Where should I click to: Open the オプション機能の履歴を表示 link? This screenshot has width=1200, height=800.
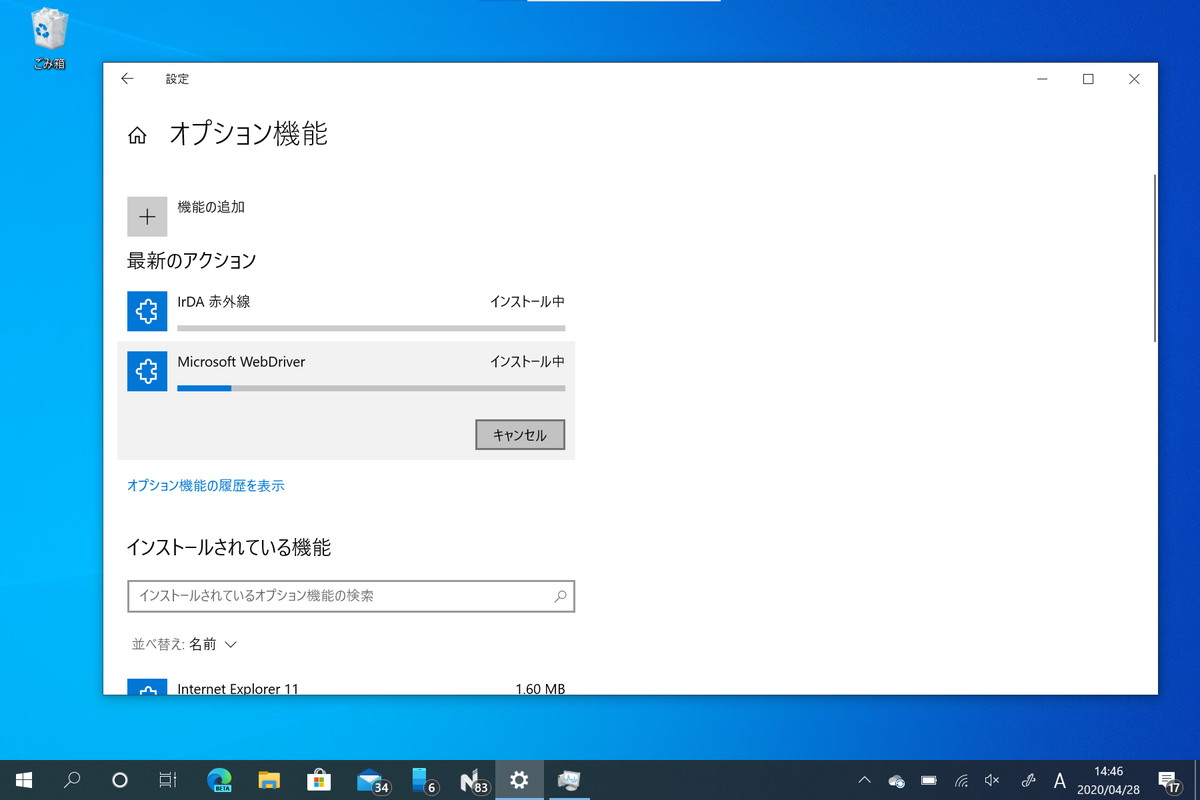[205, 485]
